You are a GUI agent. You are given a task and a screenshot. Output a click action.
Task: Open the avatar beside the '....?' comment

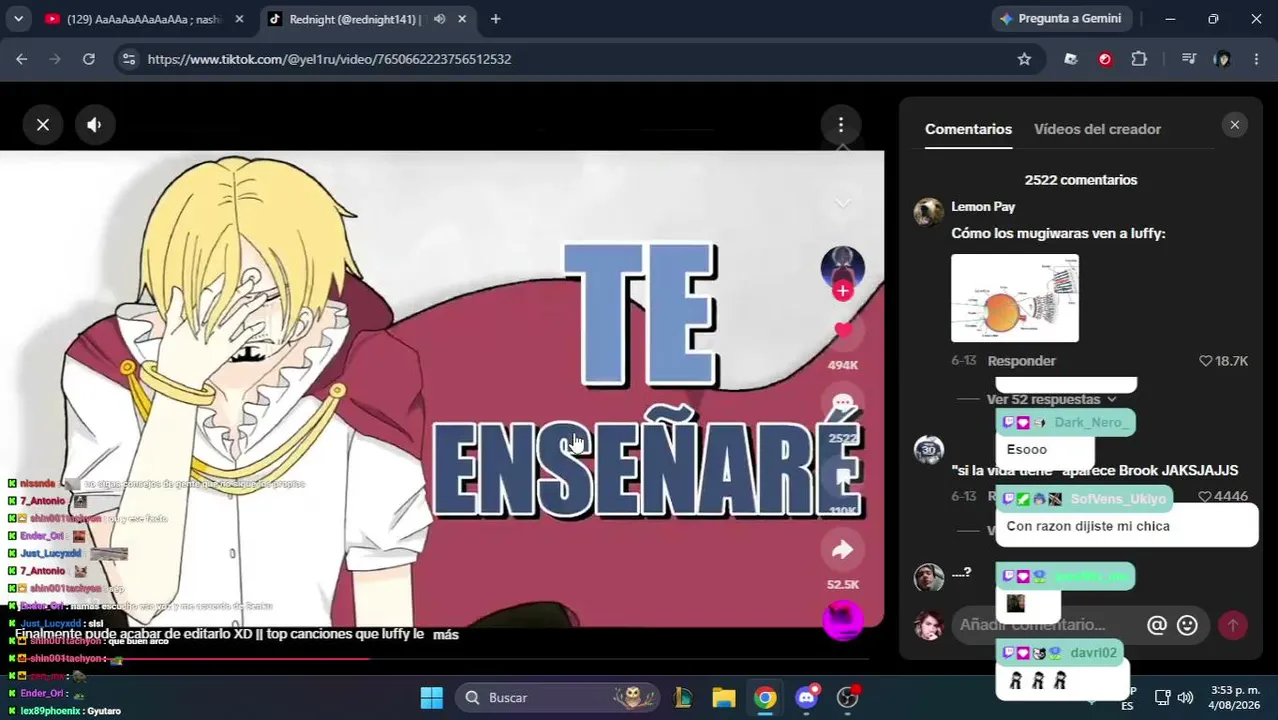coord(929,577)
